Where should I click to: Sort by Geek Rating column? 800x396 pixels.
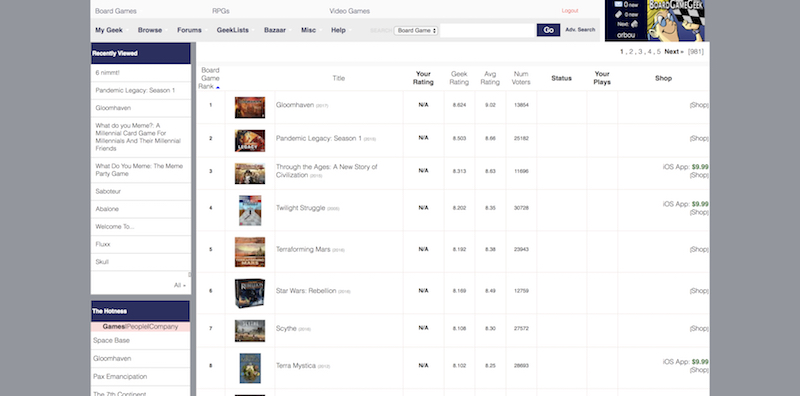[459, 78]
